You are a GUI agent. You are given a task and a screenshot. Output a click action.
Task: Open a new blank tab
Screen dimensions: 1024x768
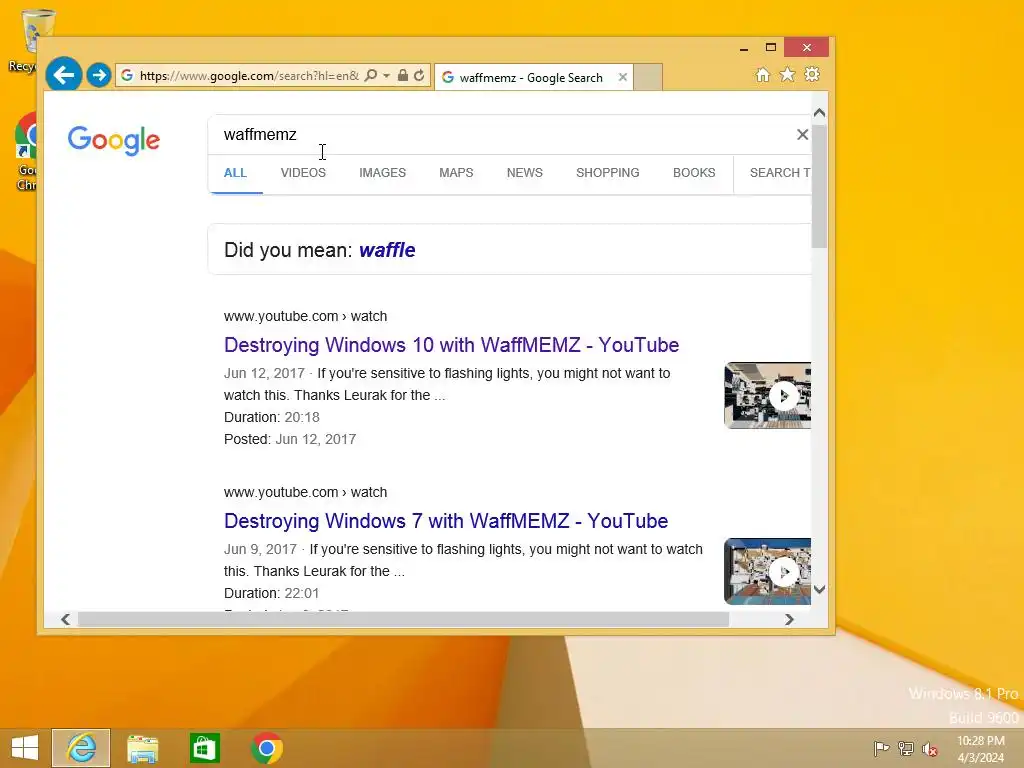(x=648, y=77)
